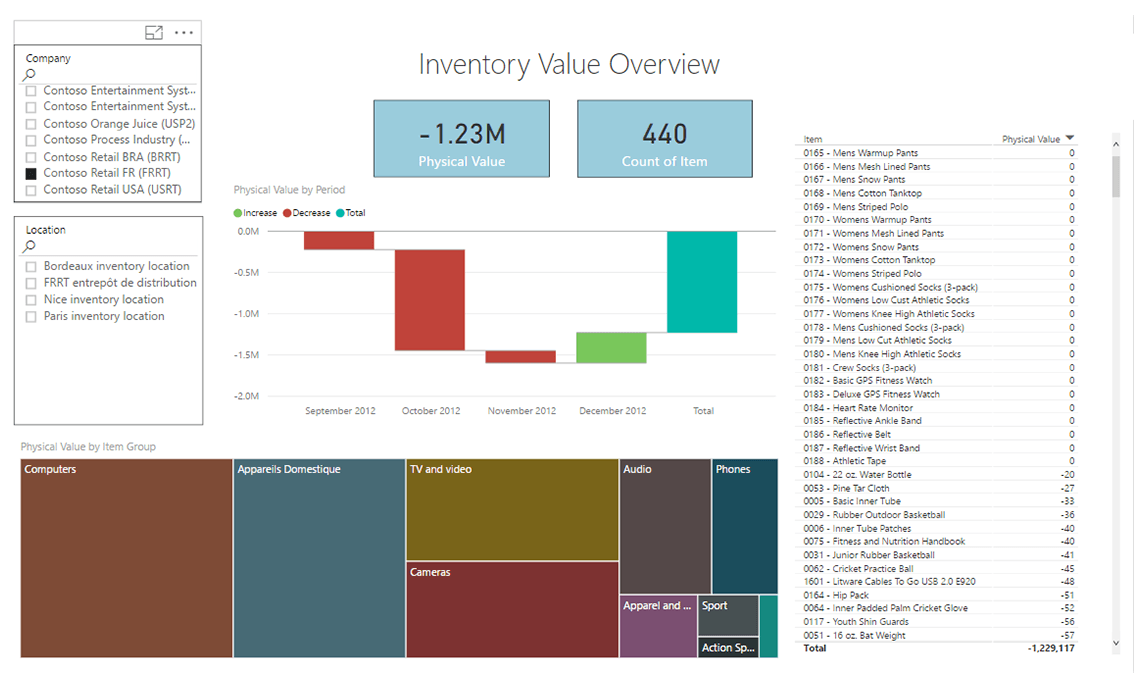Click the Decrease legend red dot

287,213
